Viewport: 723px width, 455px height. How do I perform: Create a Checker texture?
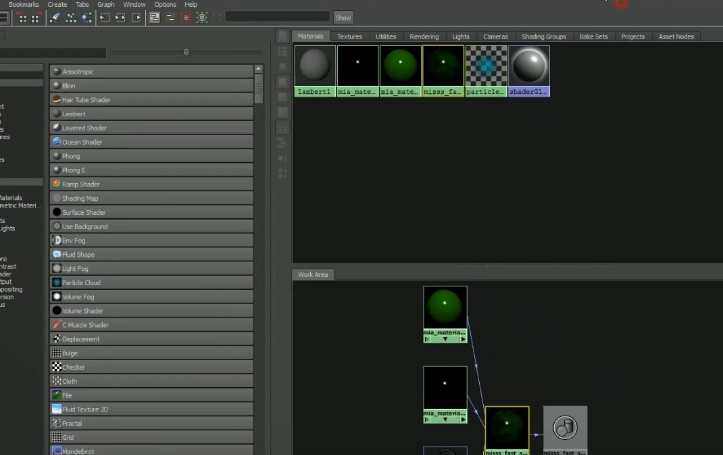click(152, 367)
